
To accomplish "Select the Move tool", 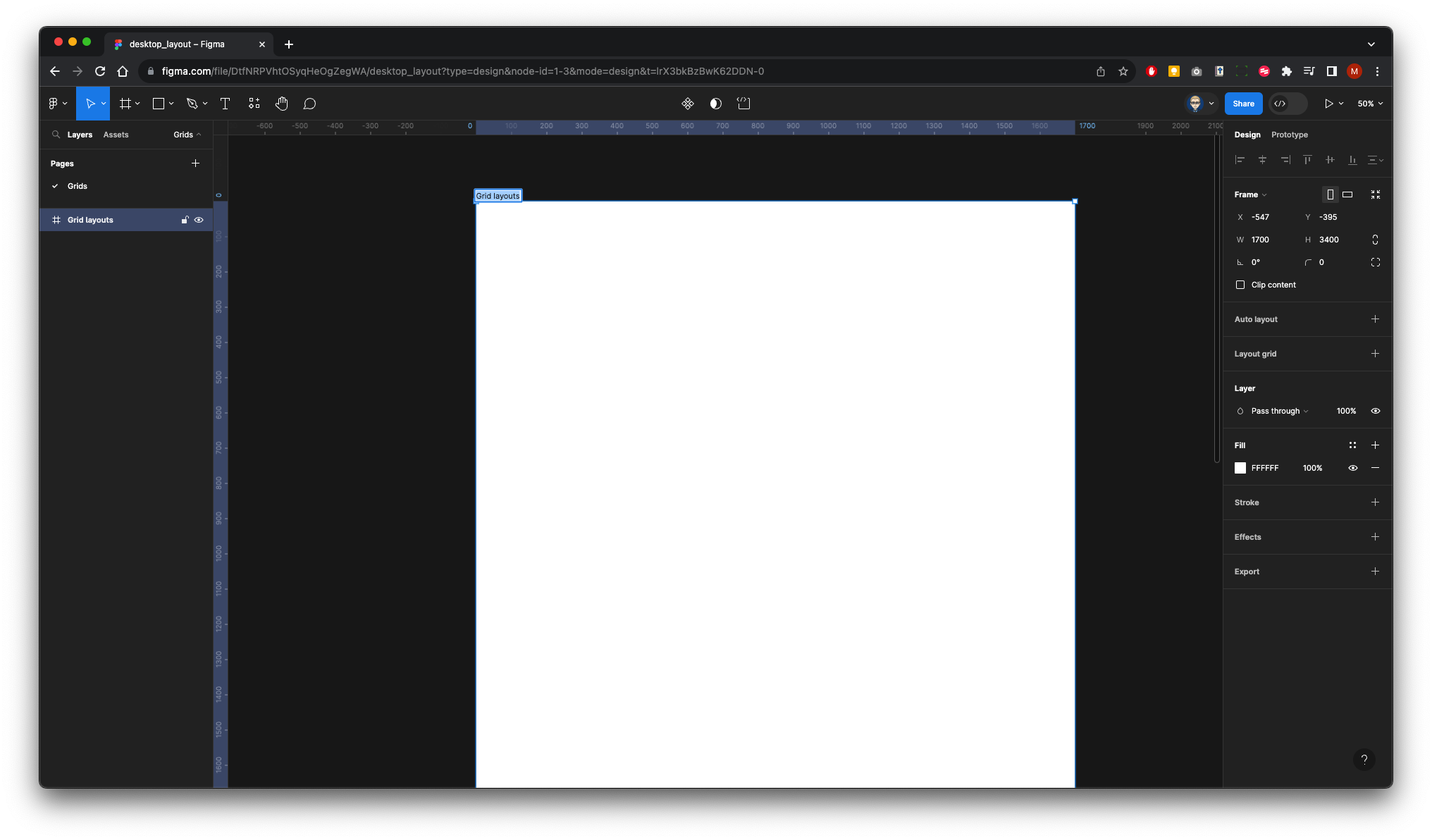I will click(91, 103).
